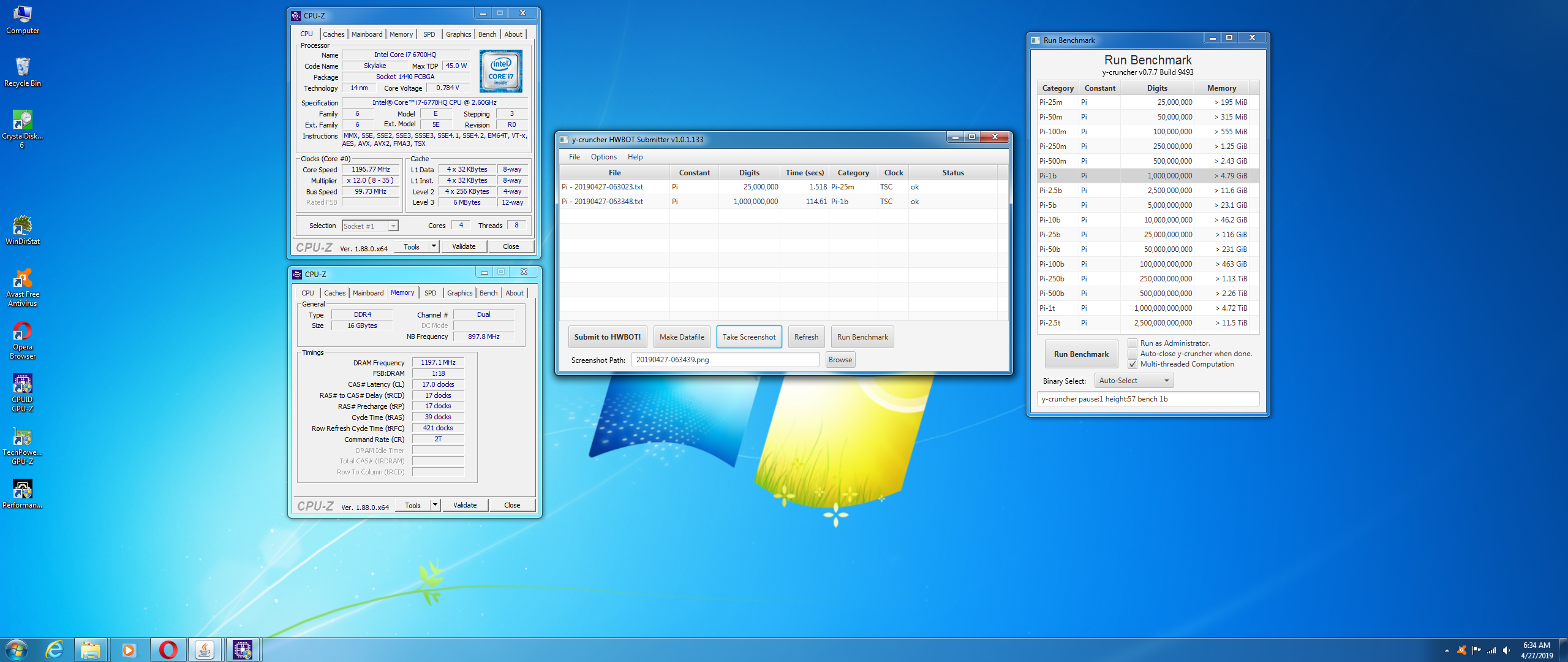Open the Performance desktop shortcut
This screenshot has width=1568, height=662.
(x=23, y=493)
